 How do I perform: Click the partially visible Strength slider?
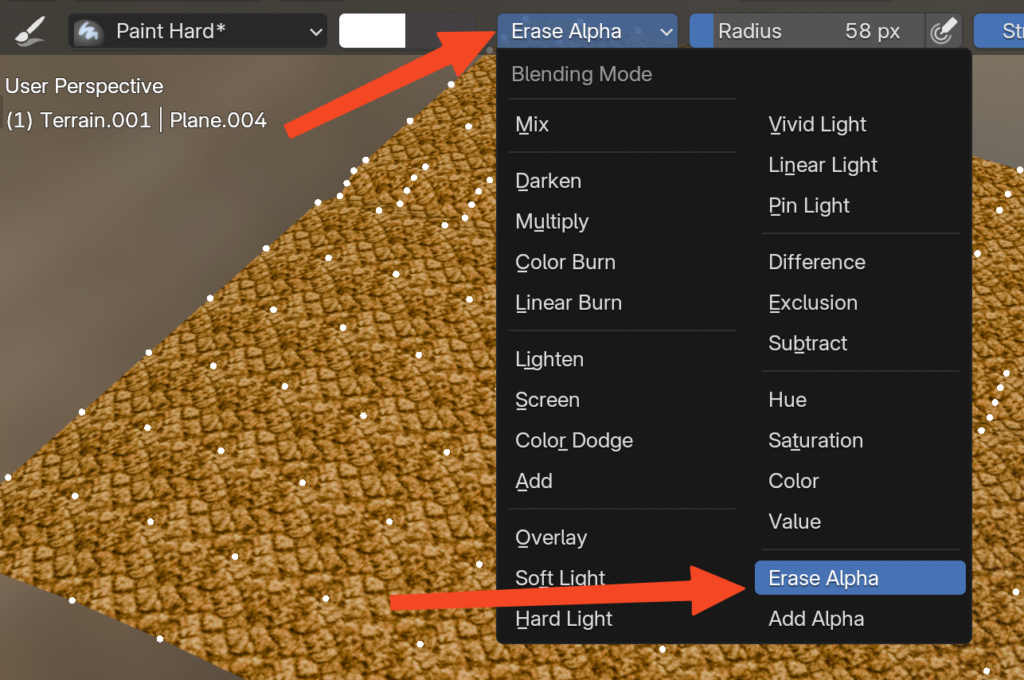click(1000, 31)
